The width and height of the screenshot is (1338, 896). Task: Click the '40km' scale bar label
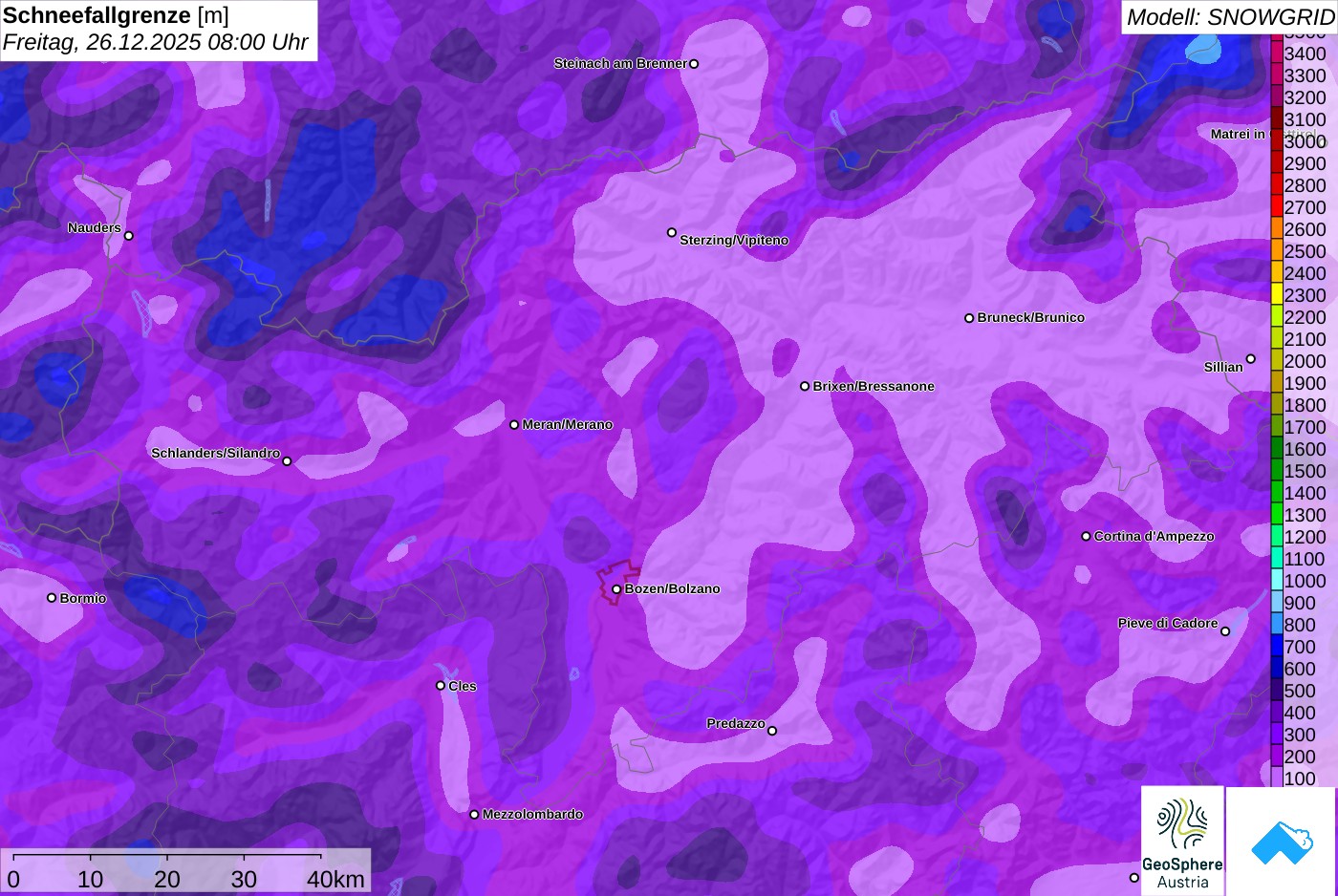pyautogui.click(x=335, y=879)
